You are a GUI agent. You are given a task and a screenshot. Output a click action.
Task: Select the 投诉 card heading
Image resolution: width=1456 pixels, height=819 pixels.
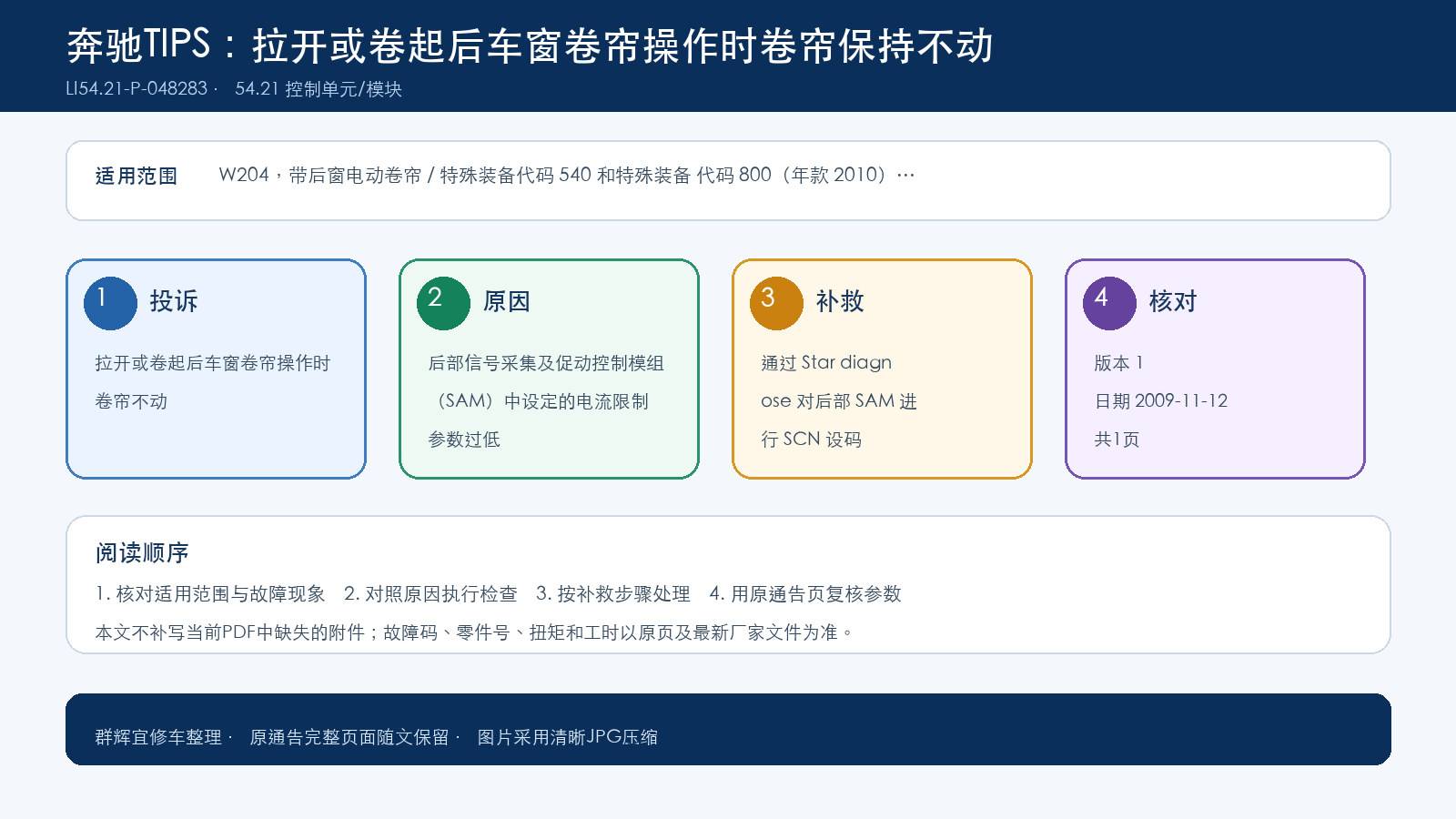(174, 301)
